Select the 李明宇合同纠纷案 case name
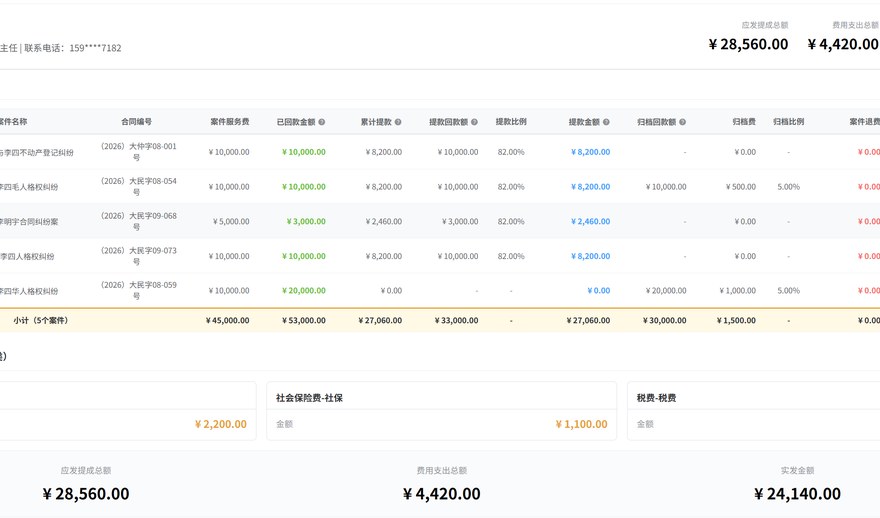Screen dimensions: 880x518 (29, 222)
